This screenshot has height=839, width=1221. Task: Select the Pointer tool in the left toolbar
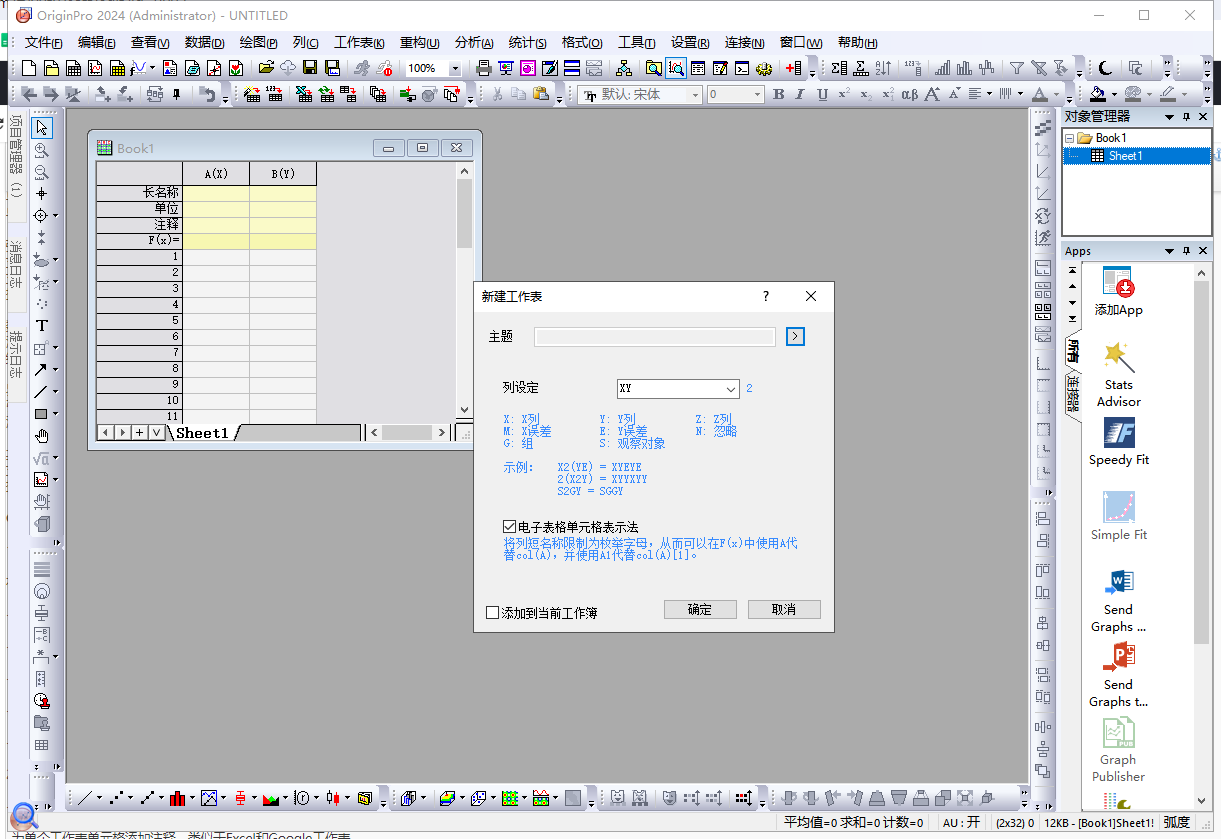pos(42,128)
